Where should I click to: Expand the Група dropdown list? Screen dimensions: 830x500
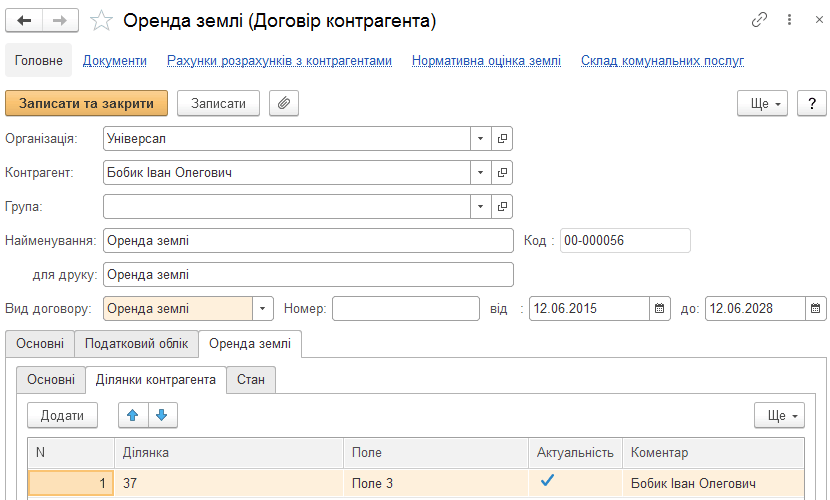tap(481, 206)
